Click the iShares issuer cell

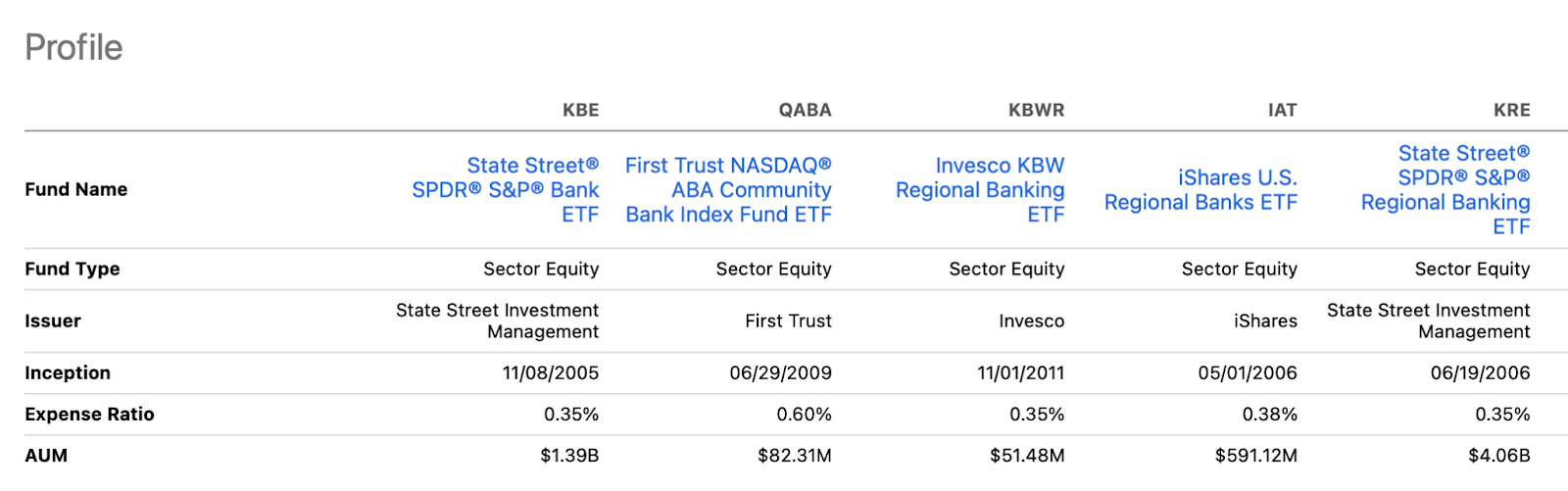click(x=1265, y=321)
